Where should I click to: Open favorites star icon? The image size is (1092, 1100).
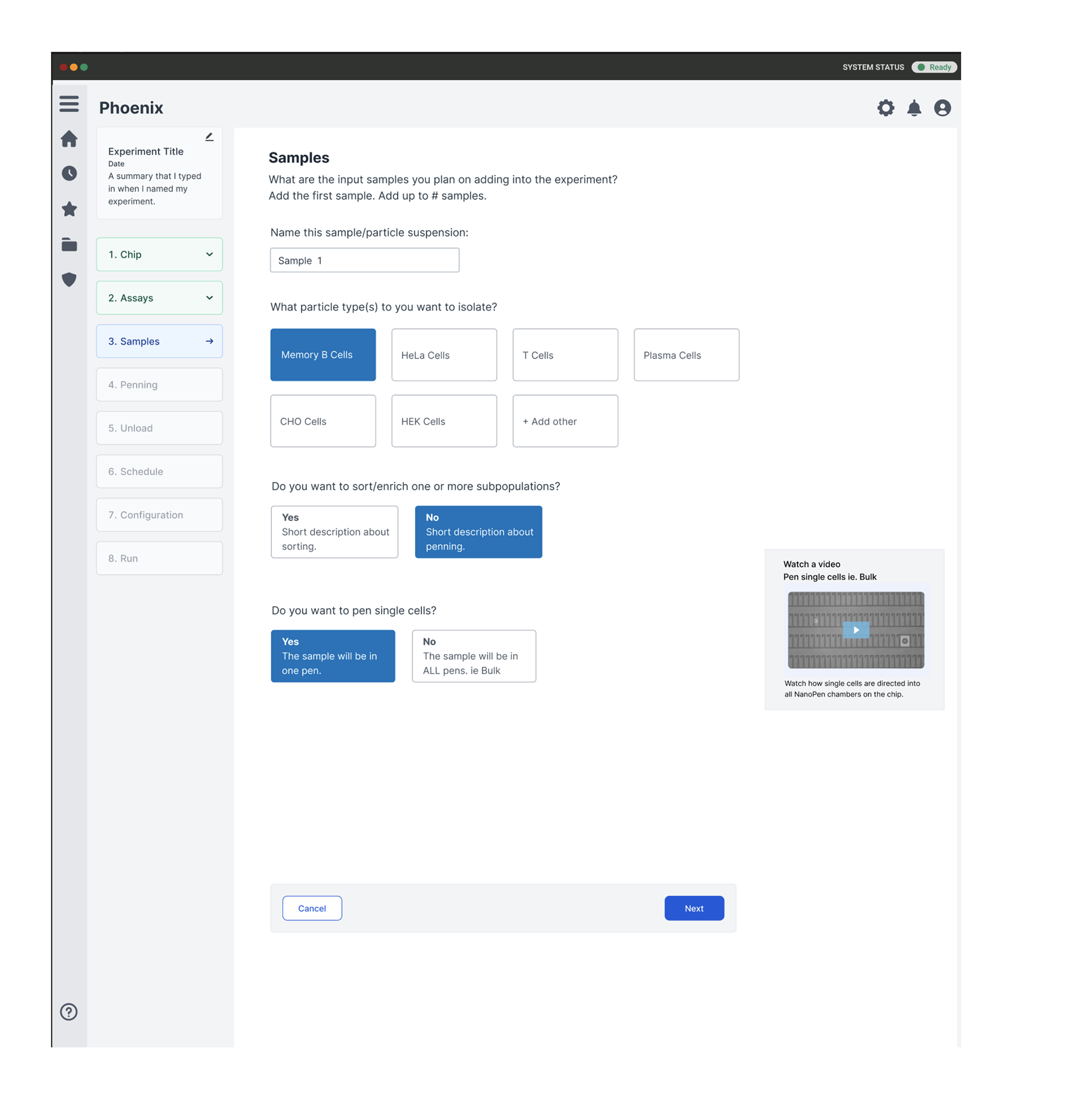click(69, 209)
